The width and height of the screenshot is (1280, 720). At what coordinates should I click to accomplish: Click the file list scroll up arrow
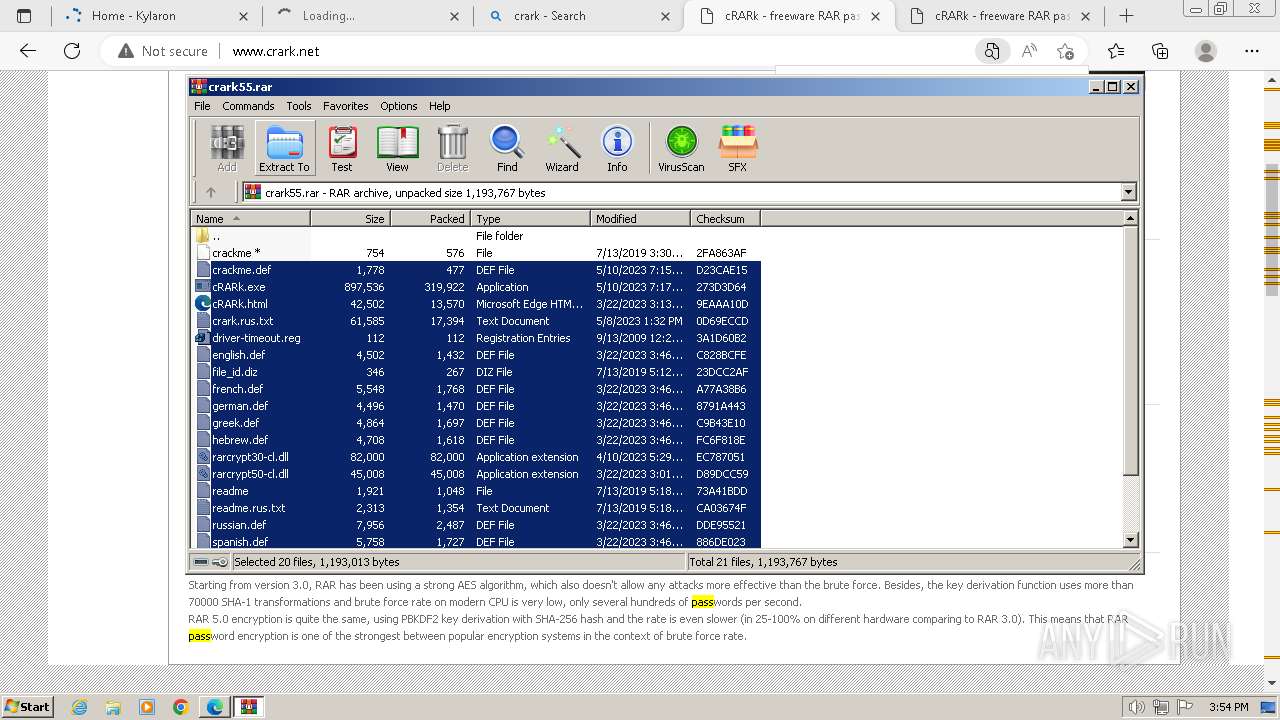pyautogui.click(x=1130, y=218)
